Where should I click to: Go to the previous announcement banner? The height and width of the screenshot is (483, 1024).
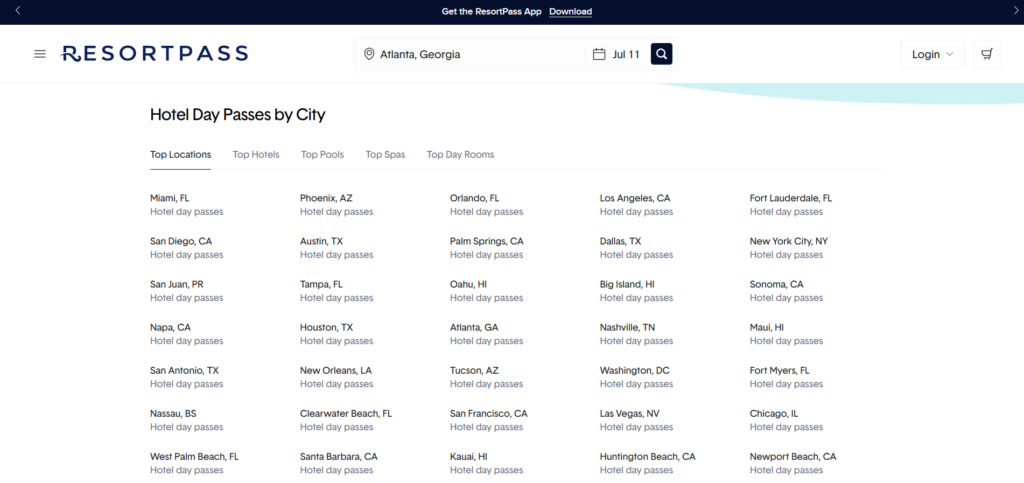(x=18, y=10)
